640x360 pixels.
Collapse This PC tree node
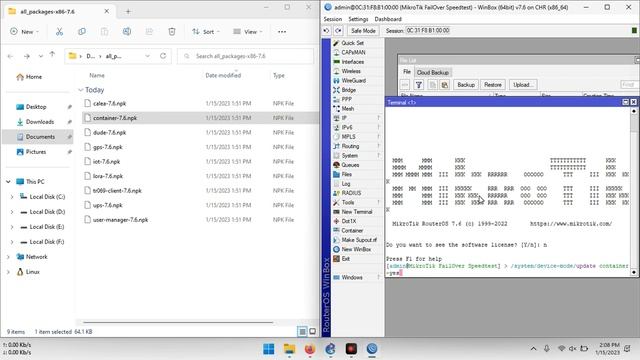9,182
